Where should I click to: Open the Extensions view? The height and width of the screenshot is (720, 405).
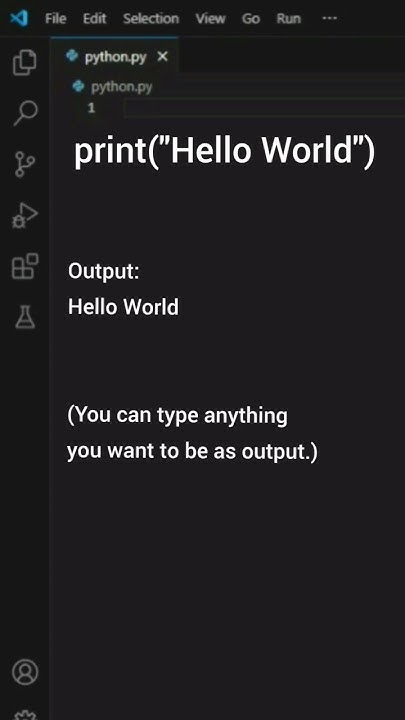(x=25, y=266)
